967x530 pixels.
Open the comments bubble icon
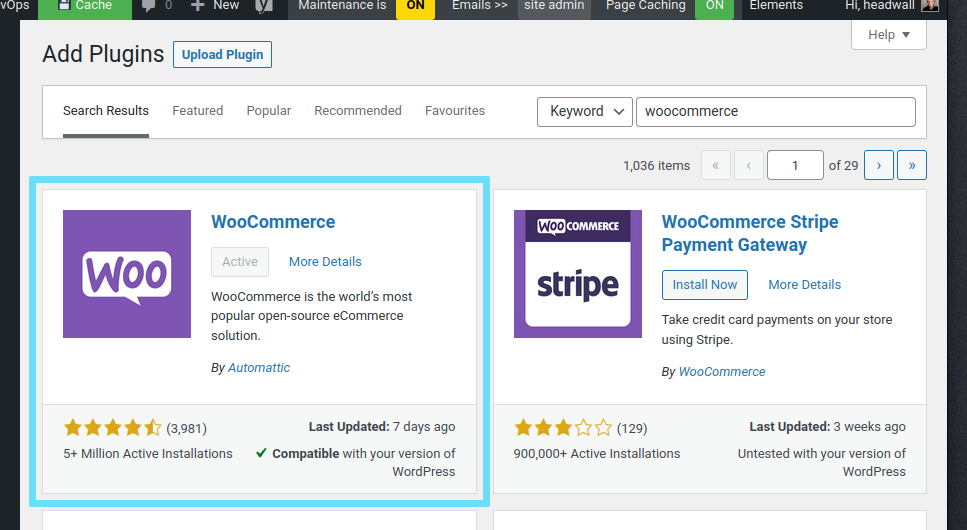pos(149,6)
